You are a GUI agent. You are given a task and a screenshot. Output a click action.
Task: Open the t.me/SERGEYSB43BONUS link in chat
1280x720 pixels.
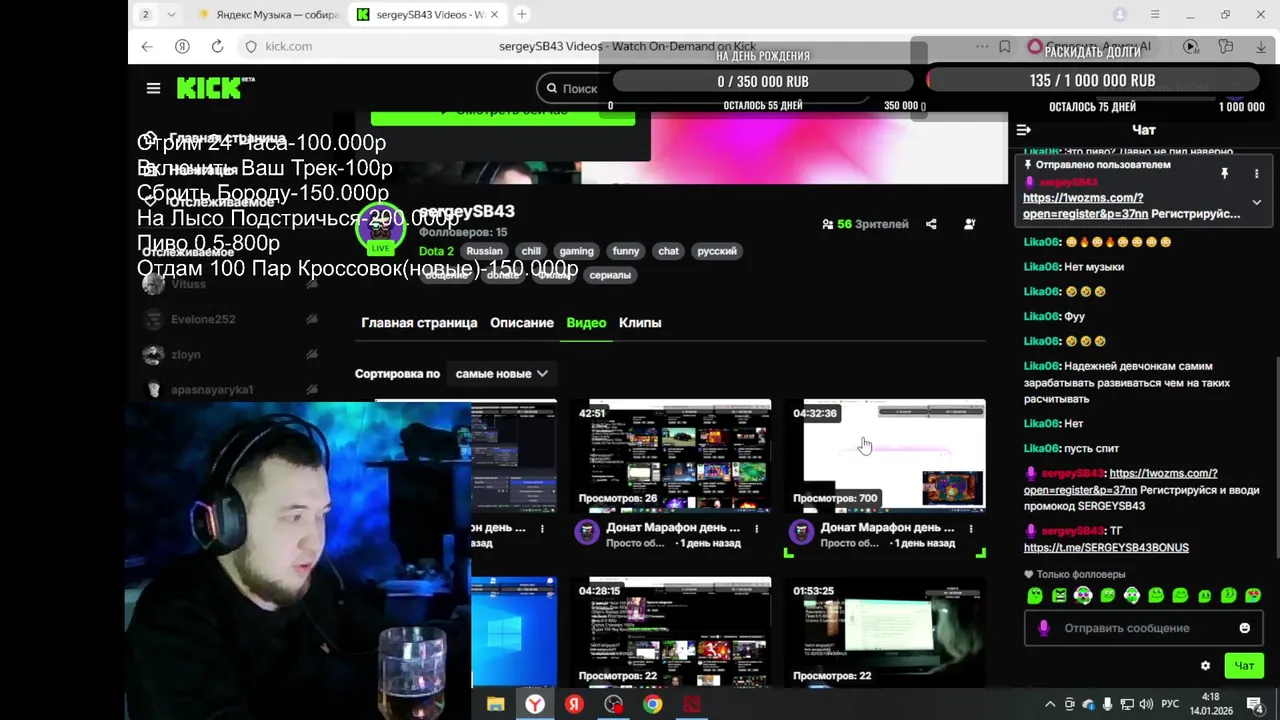(1106, 548)
